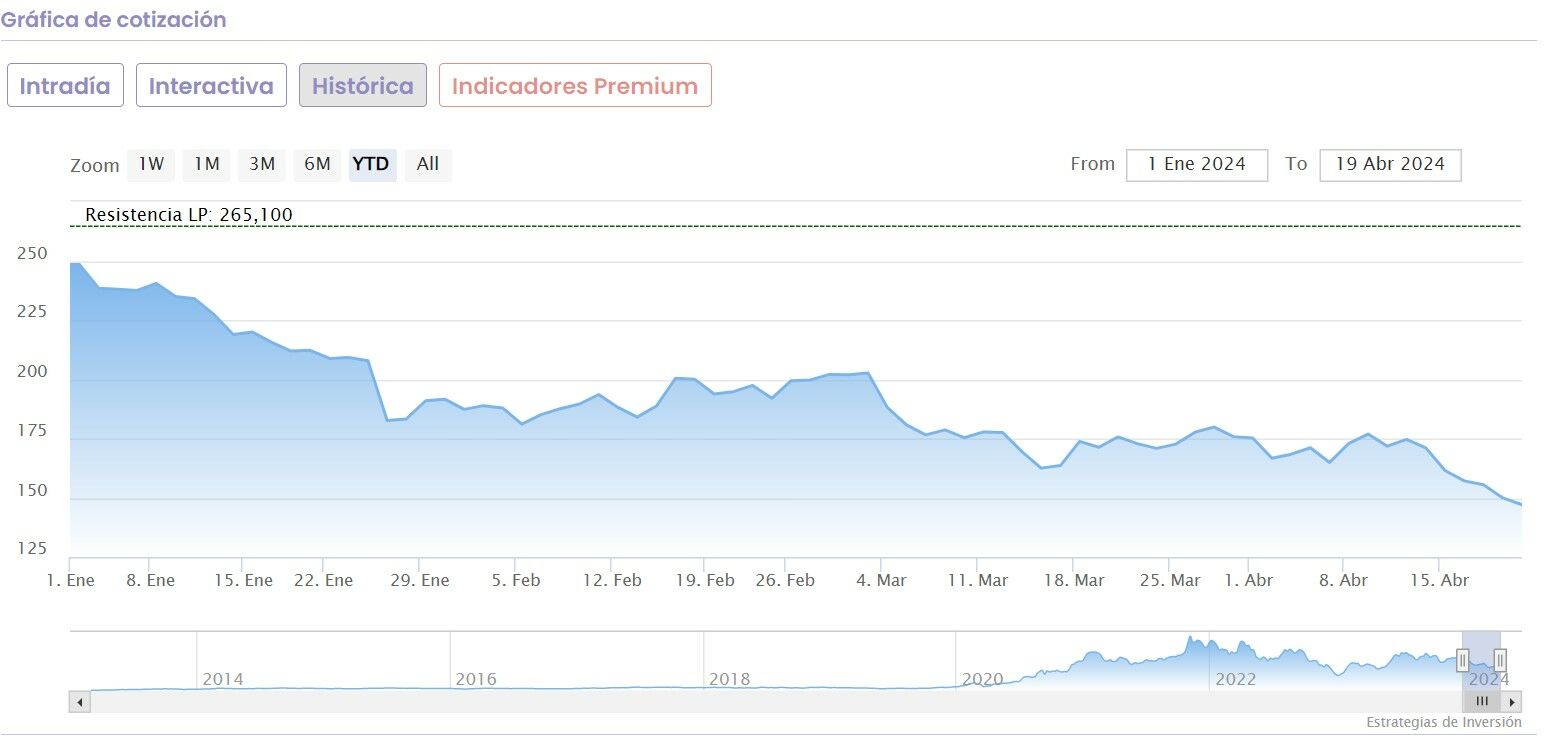Click the To date field
Image resolution: width=1546 pixels, height=742 pixels.
click(x=1390, y=165)
